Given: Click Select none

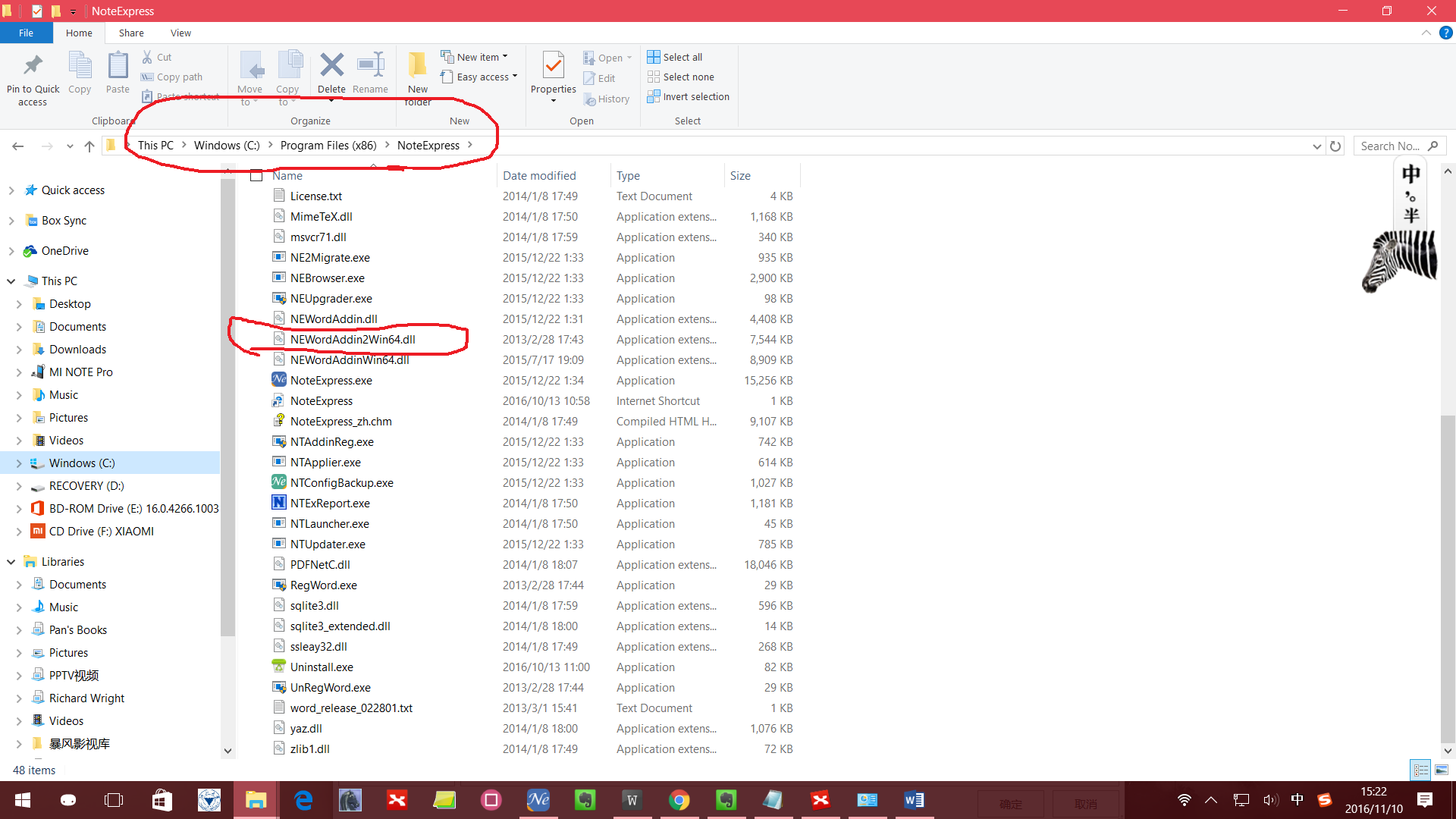Looking at the screenshot, I should pyautogui.click(x=681, y=77).
